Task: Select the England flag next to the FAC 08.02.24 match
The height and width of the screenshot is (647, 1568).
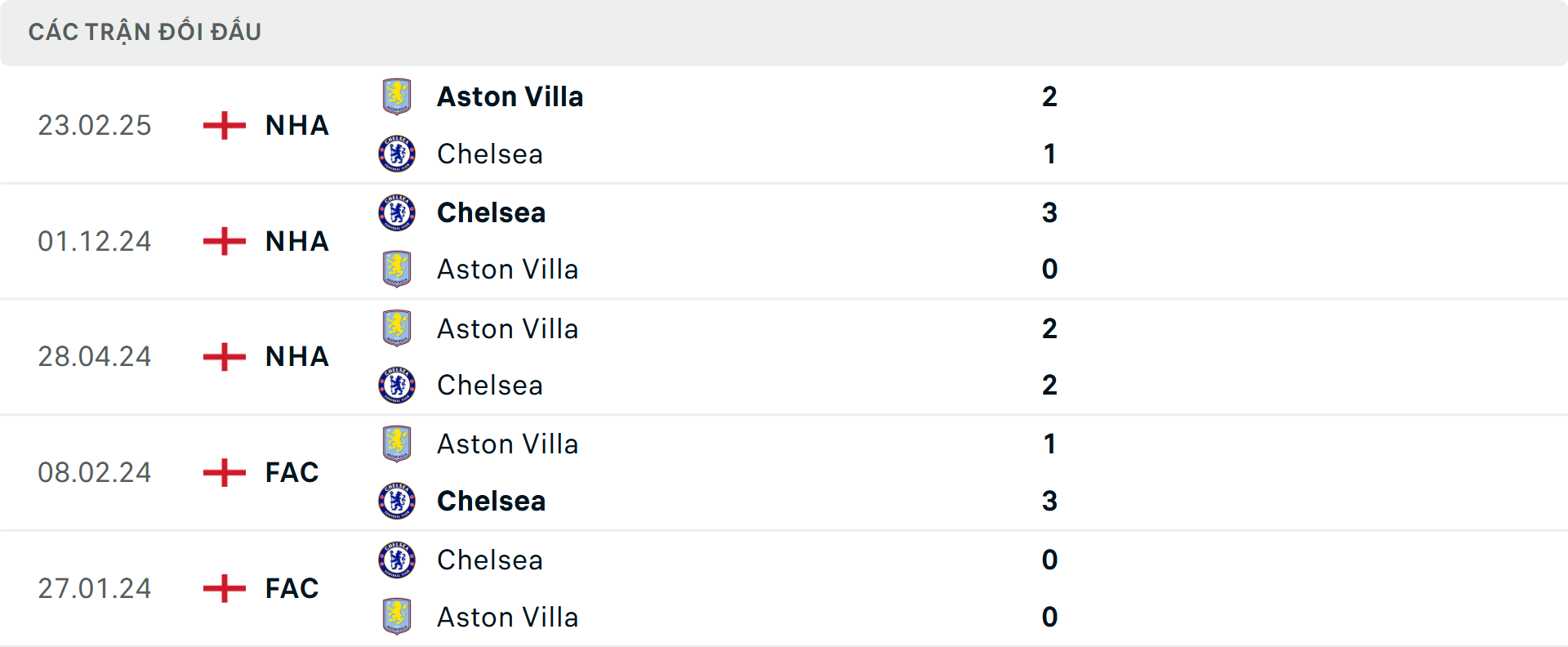Action: pos(222,472)
